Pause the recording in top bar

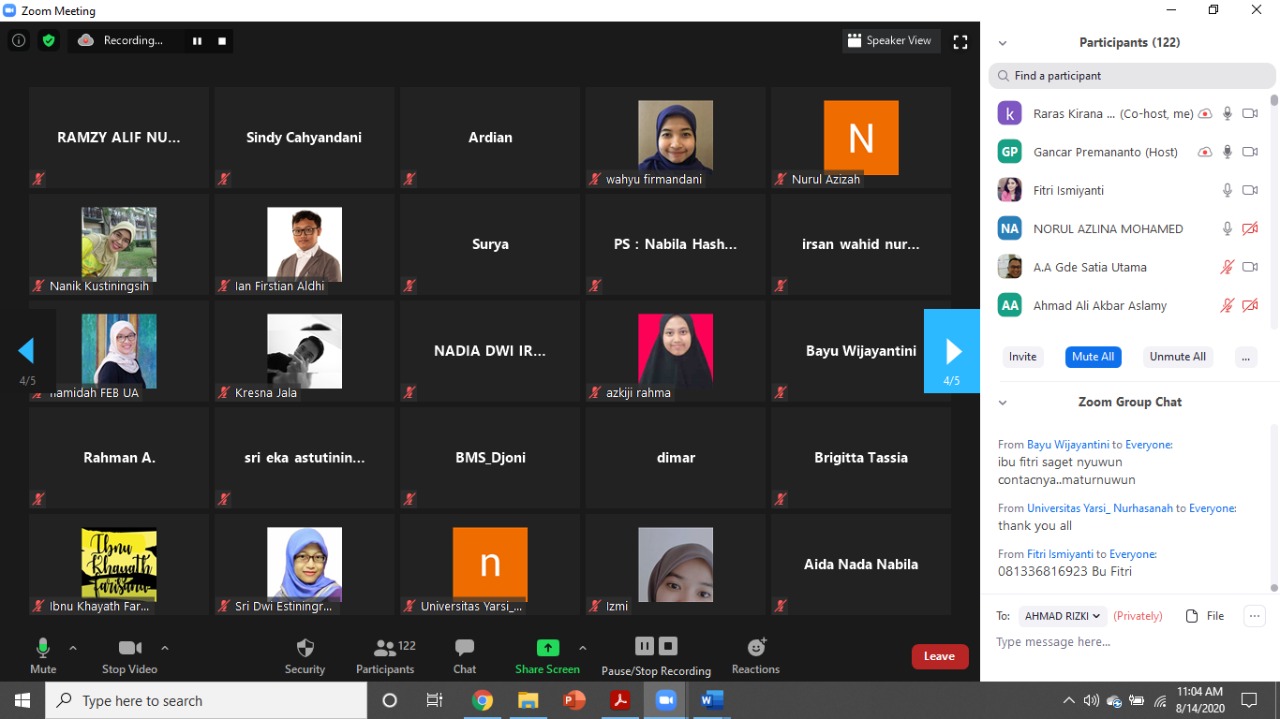[197, 41]
